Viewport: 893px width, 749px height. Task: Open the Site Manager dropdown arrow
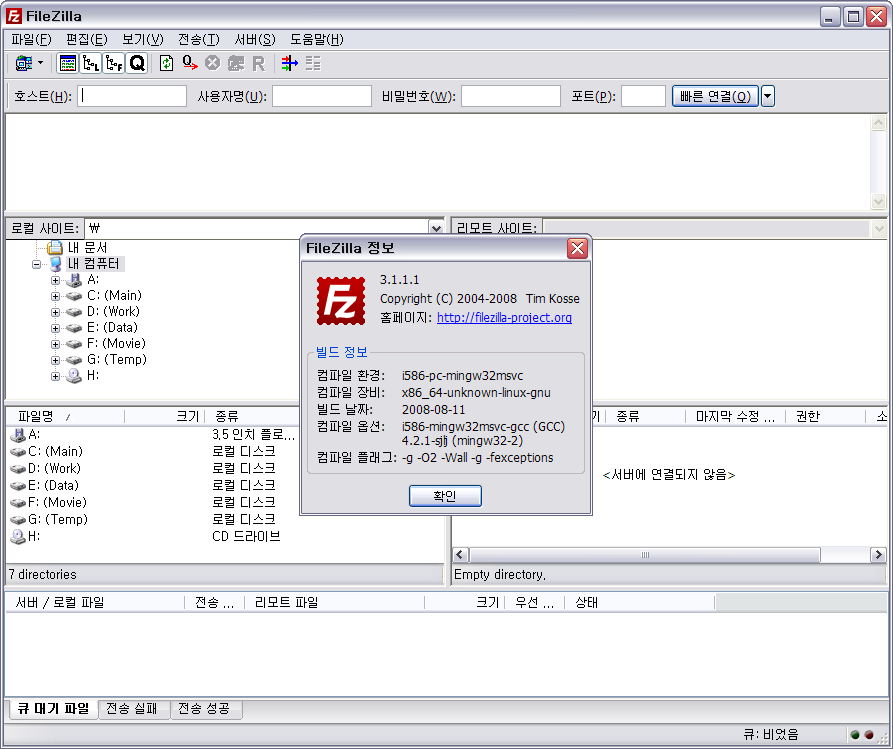(39, 62)
